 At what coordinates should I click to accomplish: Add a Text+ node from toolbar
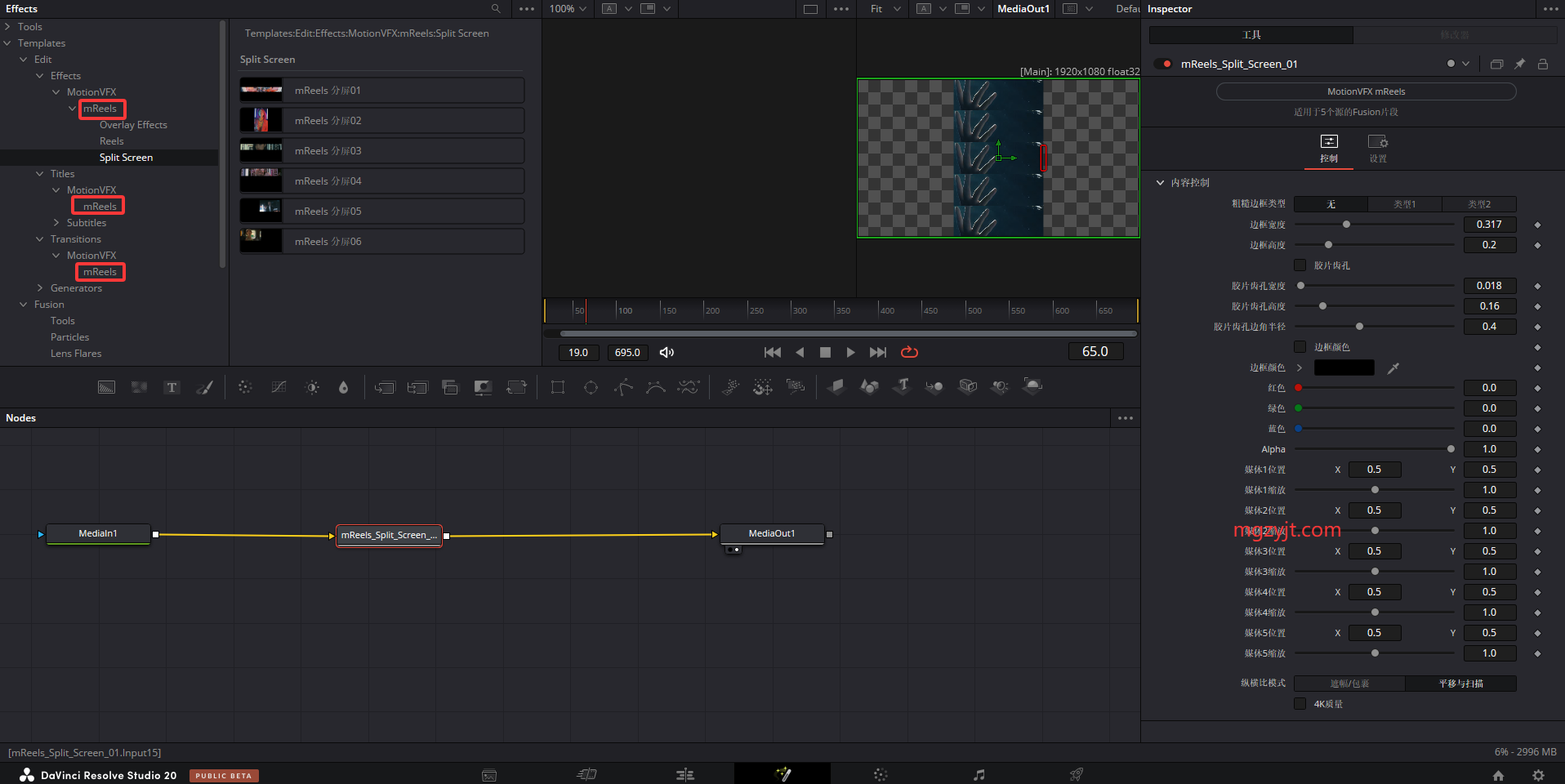[172, 387]
